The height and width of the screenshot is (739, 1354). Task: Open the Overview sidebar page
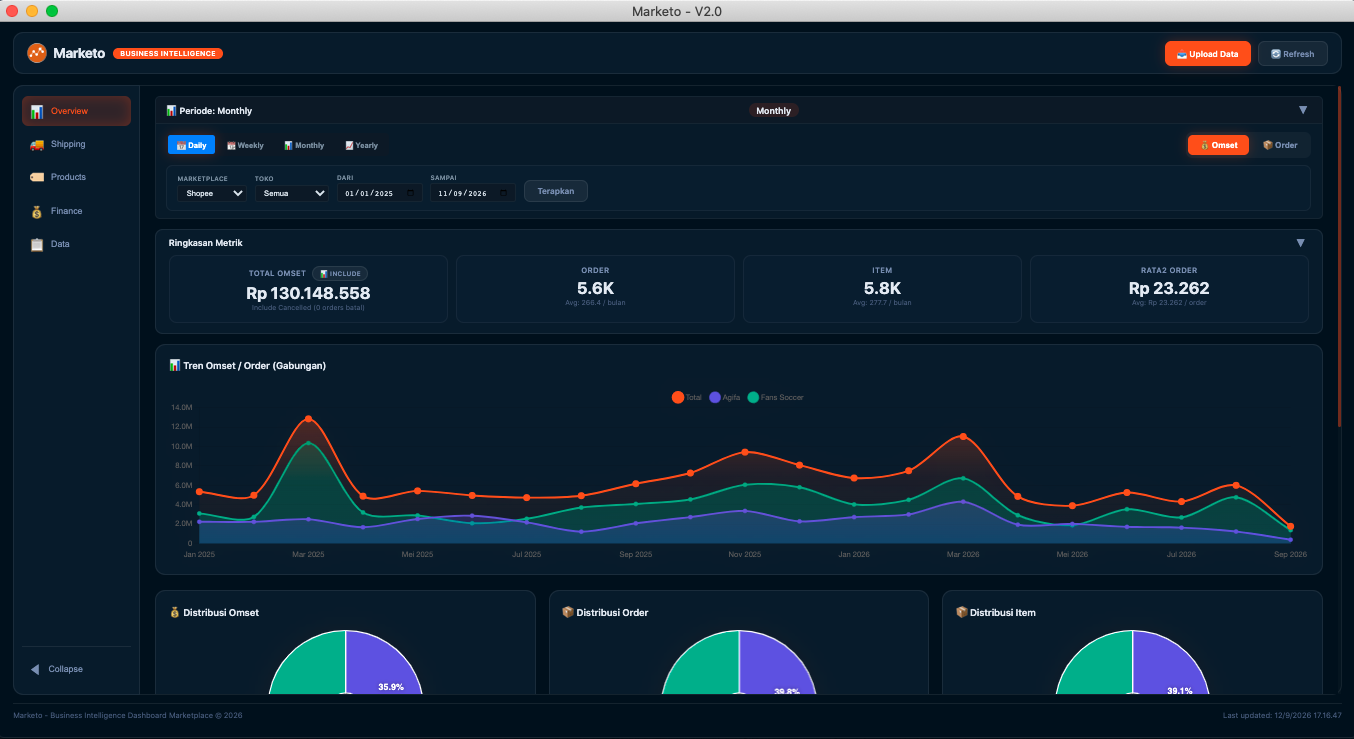point(76,111)
